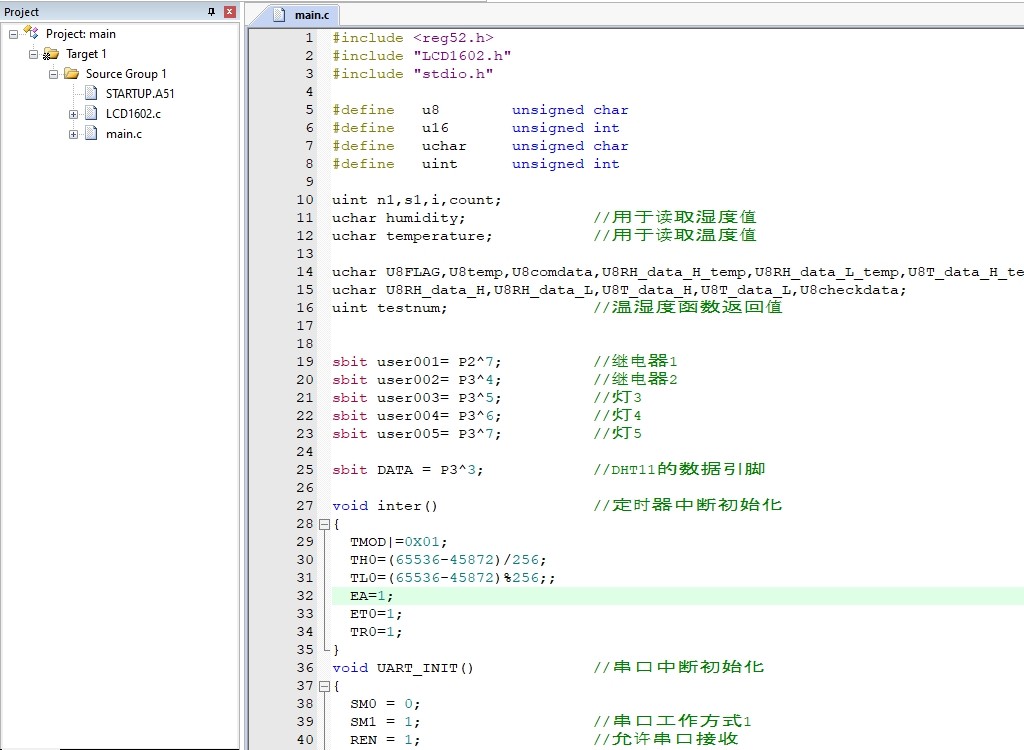Click the TH0=(65536-45872)/256; statement
Image resolution: width=1024 pixels, height=750 pixels.
coord(448,560)
